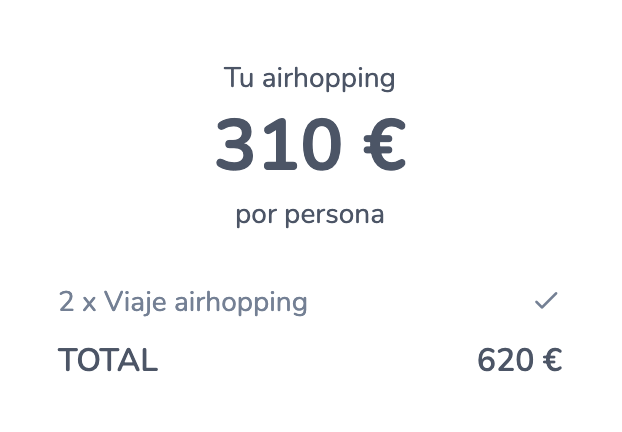Select the 'Tu airhopping' heading
Viewport: 622px width, 432px height.
coord(309,78)
